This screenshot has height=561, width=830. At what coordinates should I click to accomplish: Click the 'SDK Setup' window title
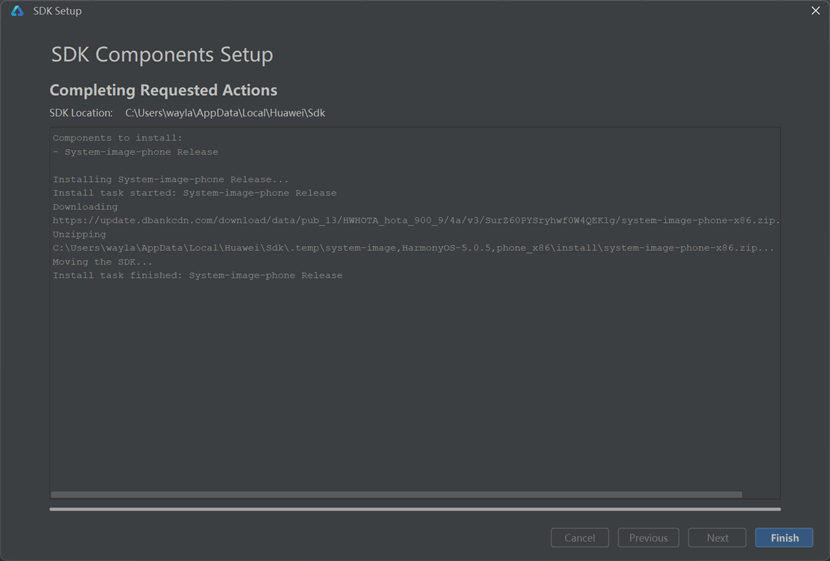pyautogui.click(x=57, y=11)
